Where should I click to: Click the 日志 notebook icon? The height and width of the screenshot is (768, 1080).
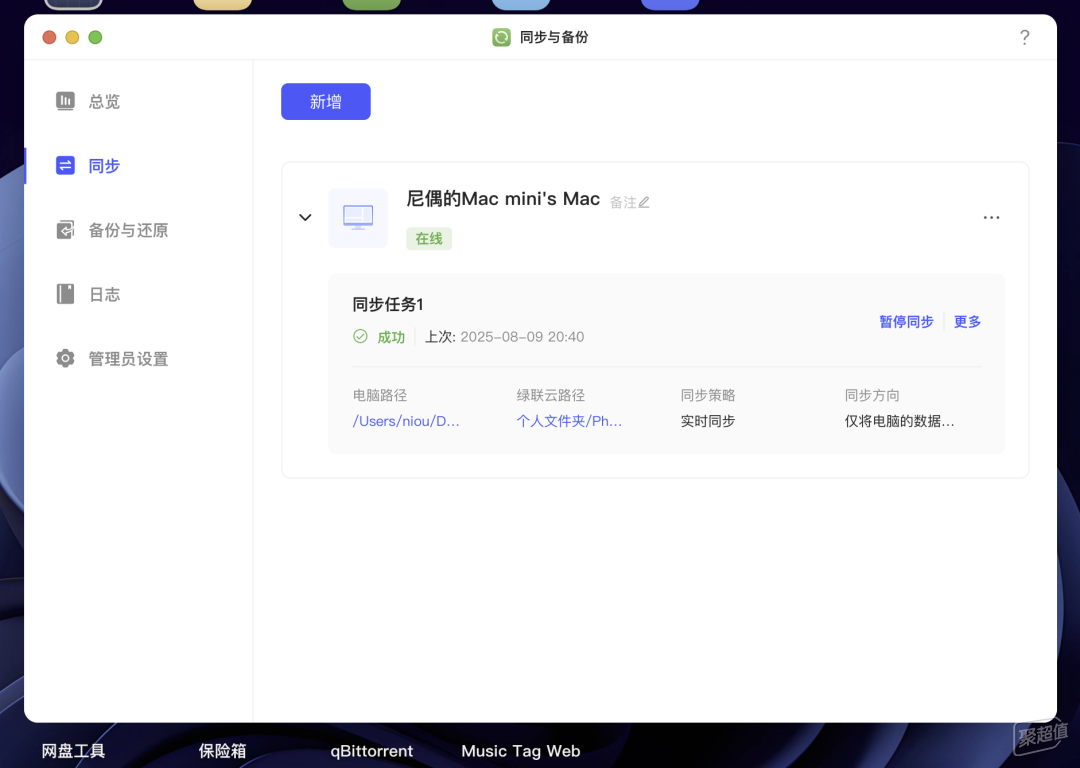tap(65, 294)
